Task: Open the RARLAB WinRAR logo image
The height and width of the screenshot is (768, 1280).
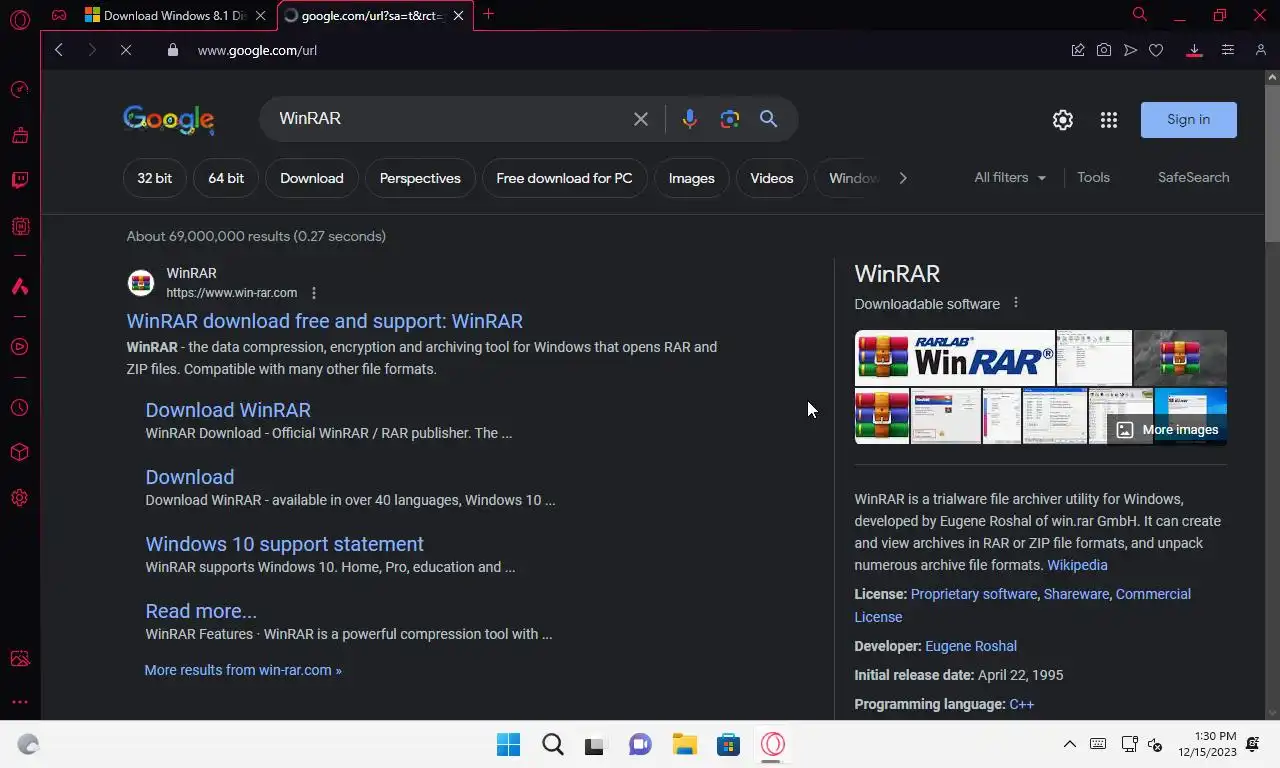Action: pyautogui.click(x=955, y=357)
